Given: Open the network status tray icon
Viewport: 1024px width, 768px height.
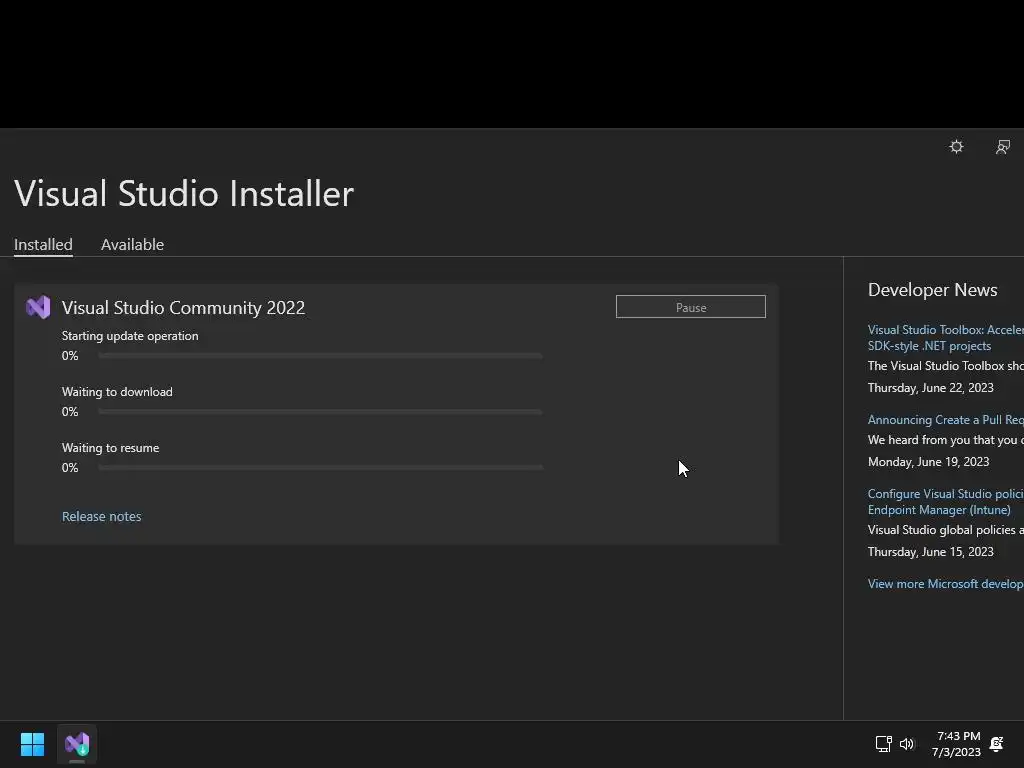Looking at the screenshot, I should click(x=883, y=744).
